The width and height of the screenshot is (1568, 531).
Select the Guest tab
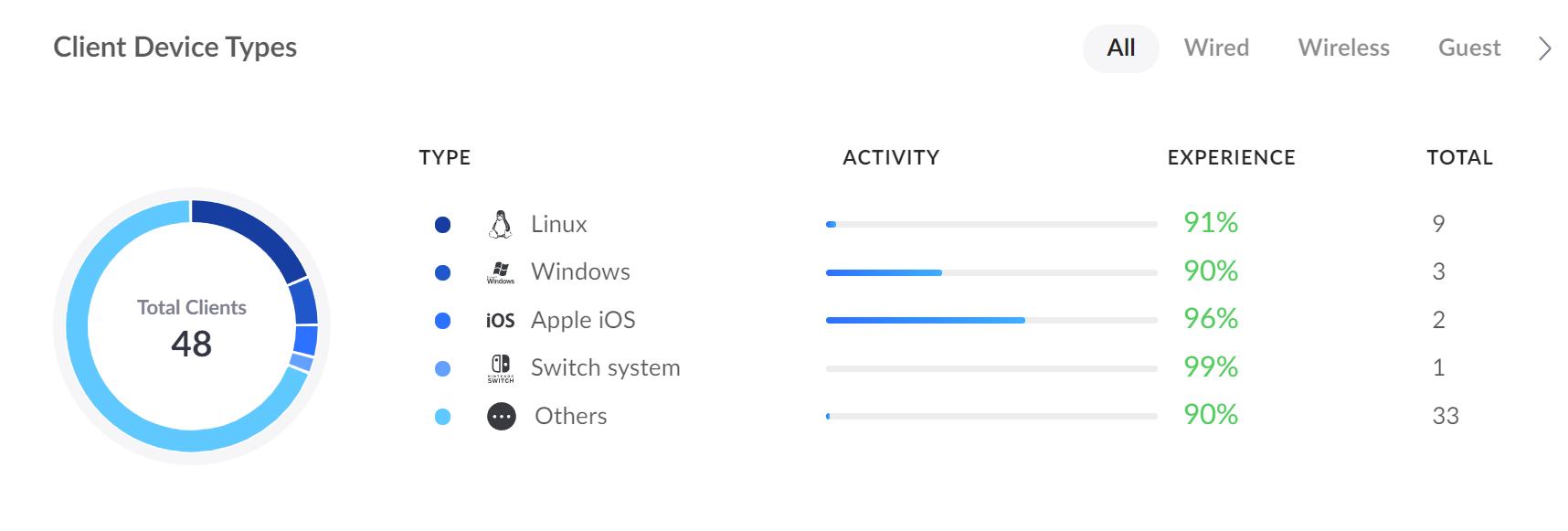pyautogui.click(x=1469, y=48)
